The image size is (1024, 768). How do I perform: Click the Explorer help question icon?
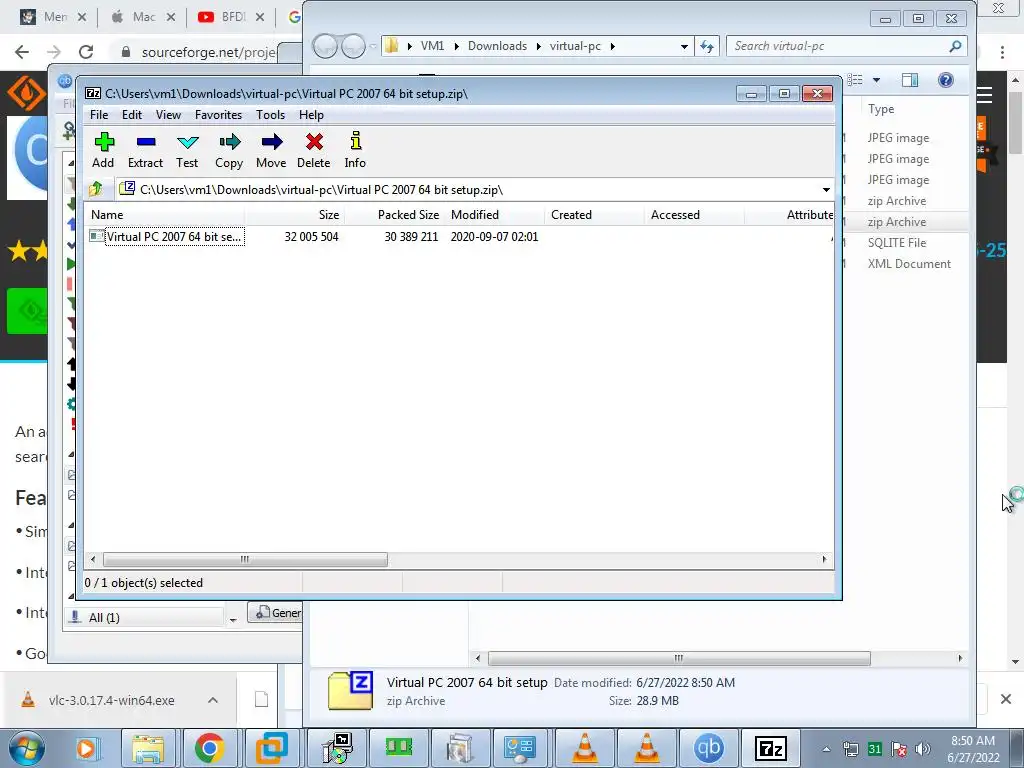[946, 80]
